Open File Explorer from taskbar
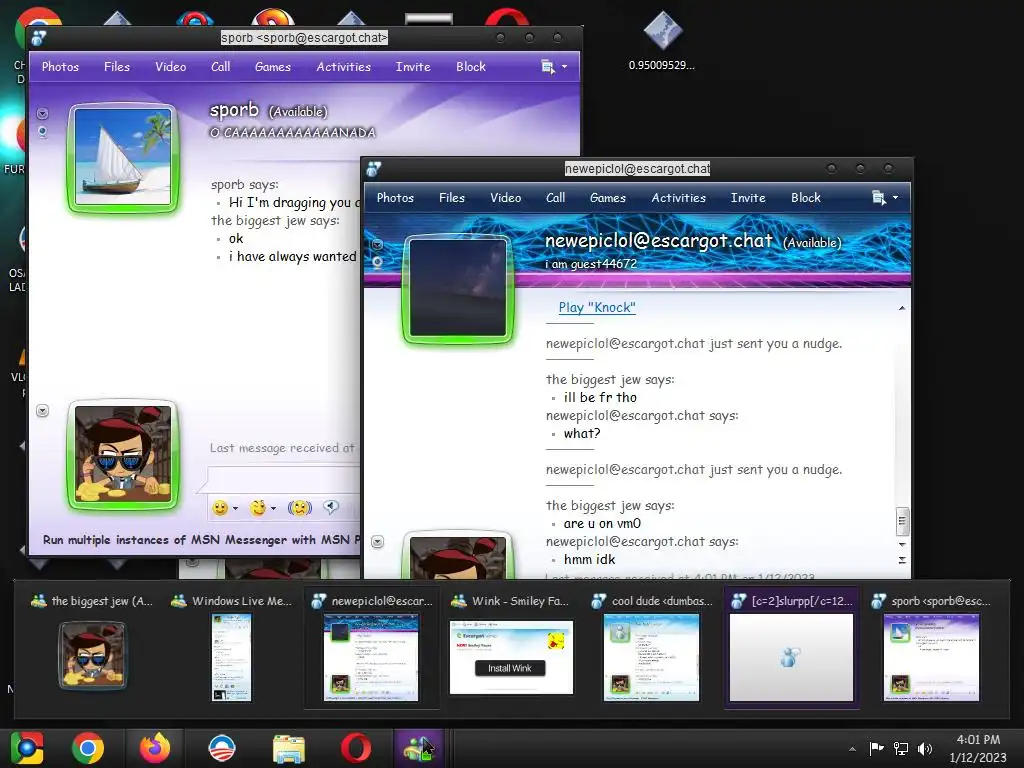1024x768 pixels. (289, 748)
